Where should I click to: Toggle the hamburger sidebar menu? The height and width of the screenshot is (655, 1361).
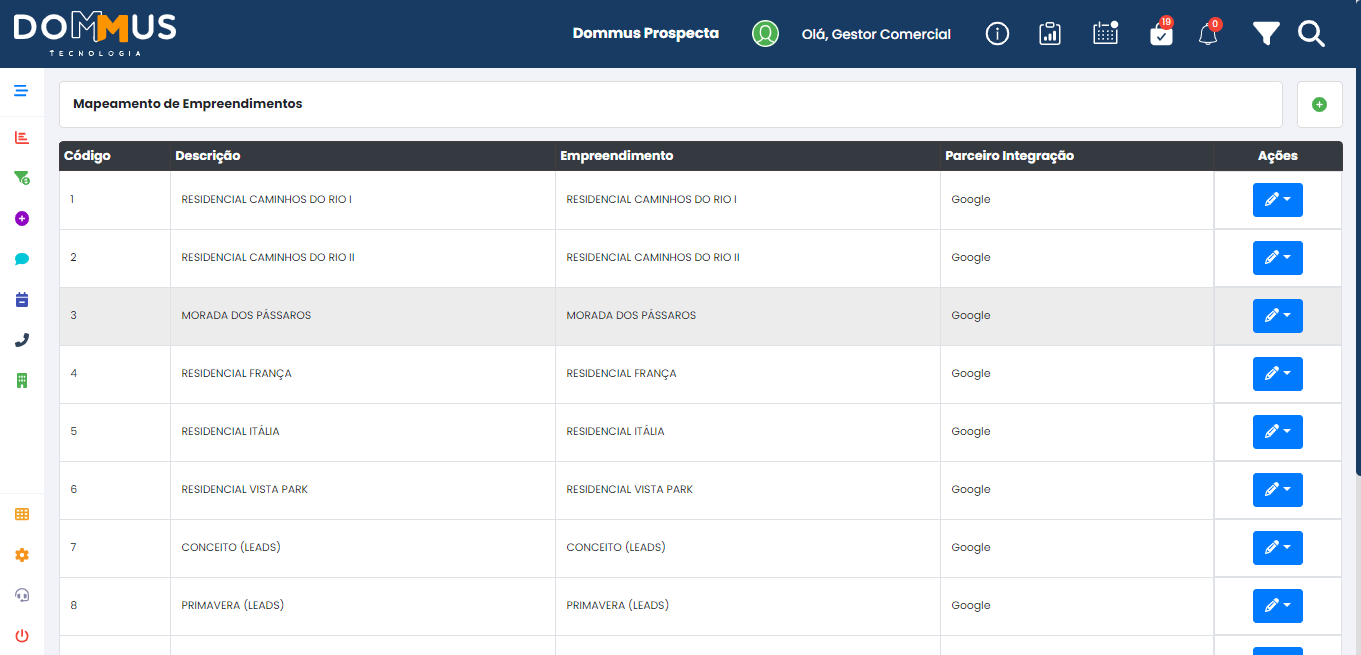click(x=21, y=91)
